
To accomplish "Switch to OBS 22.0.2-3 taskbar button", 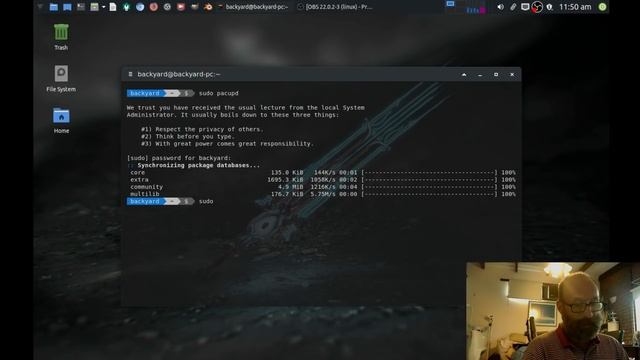I will 335,7.
